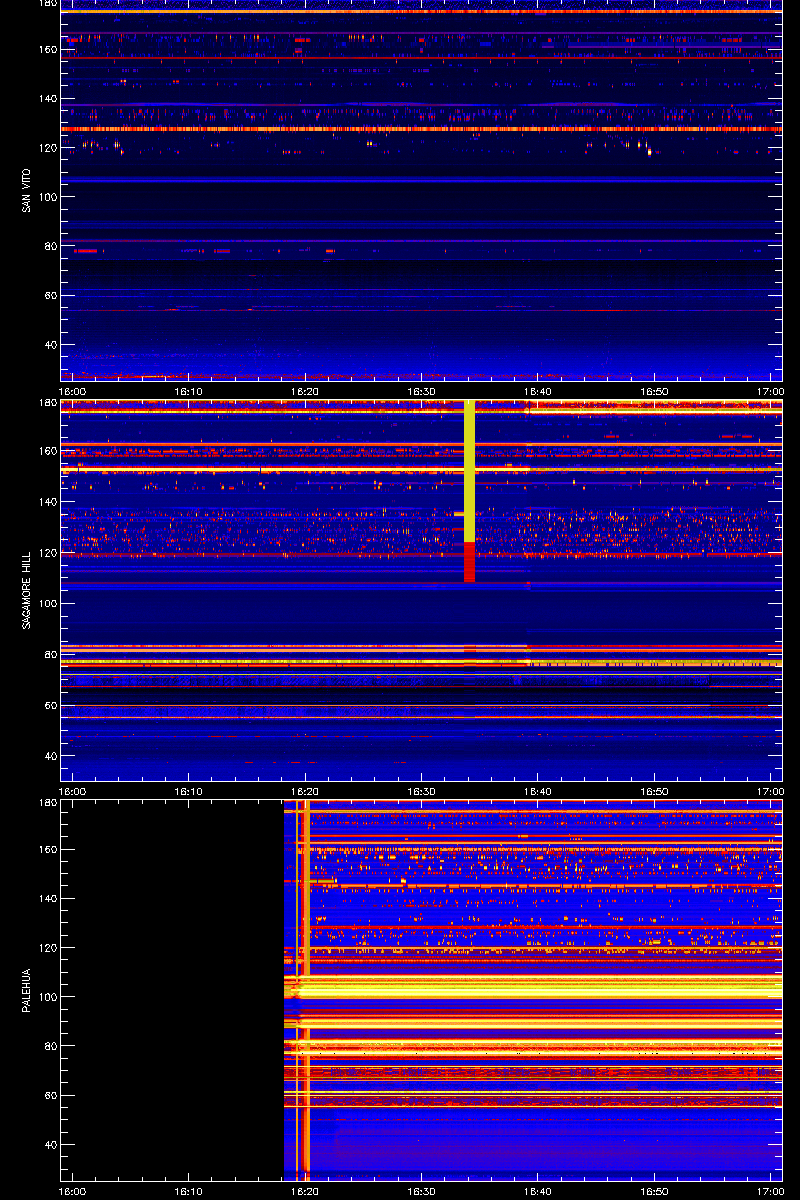This screenshot has height=1200, width=800.
Task: Select the 40 tick on Palehua axis
Action: click(x=50, y=1145)
